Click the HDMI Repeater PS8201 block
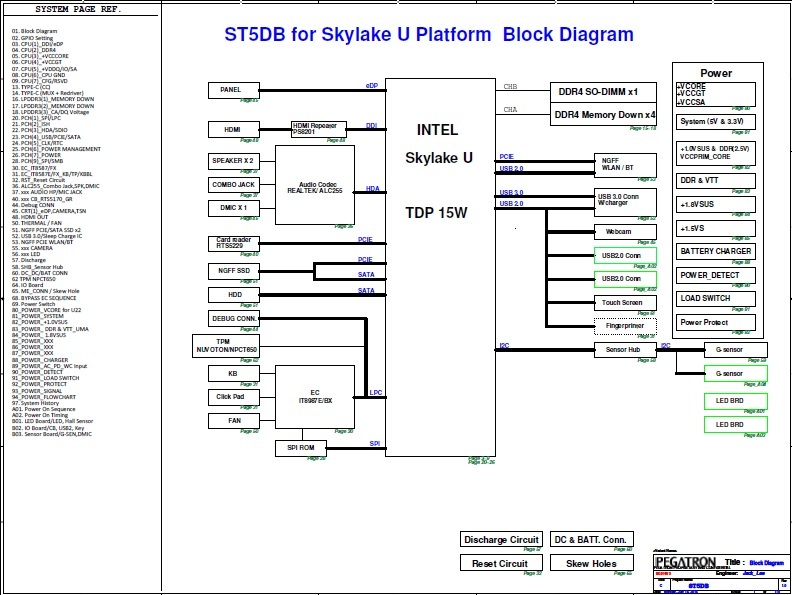This screenshot has height=595, width=792. point(319,129)
